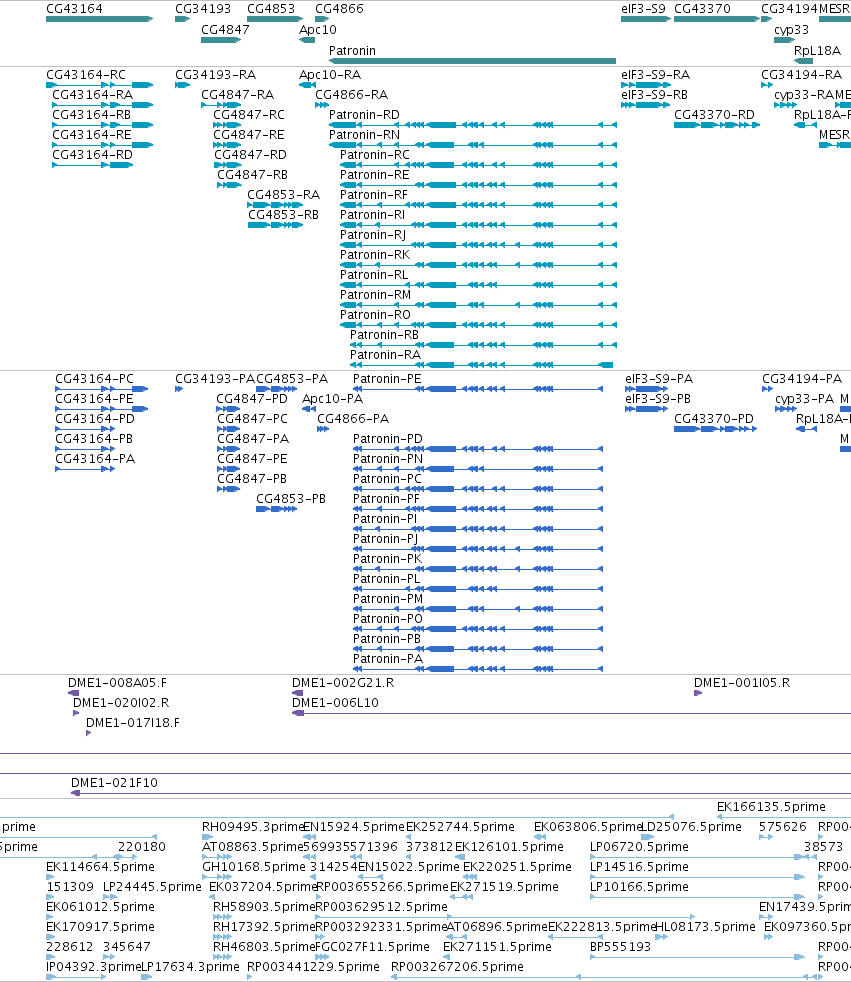This screenshot has width=851, height=982.
Task: Select protein CG4847-PD
Action: [229, 409]
